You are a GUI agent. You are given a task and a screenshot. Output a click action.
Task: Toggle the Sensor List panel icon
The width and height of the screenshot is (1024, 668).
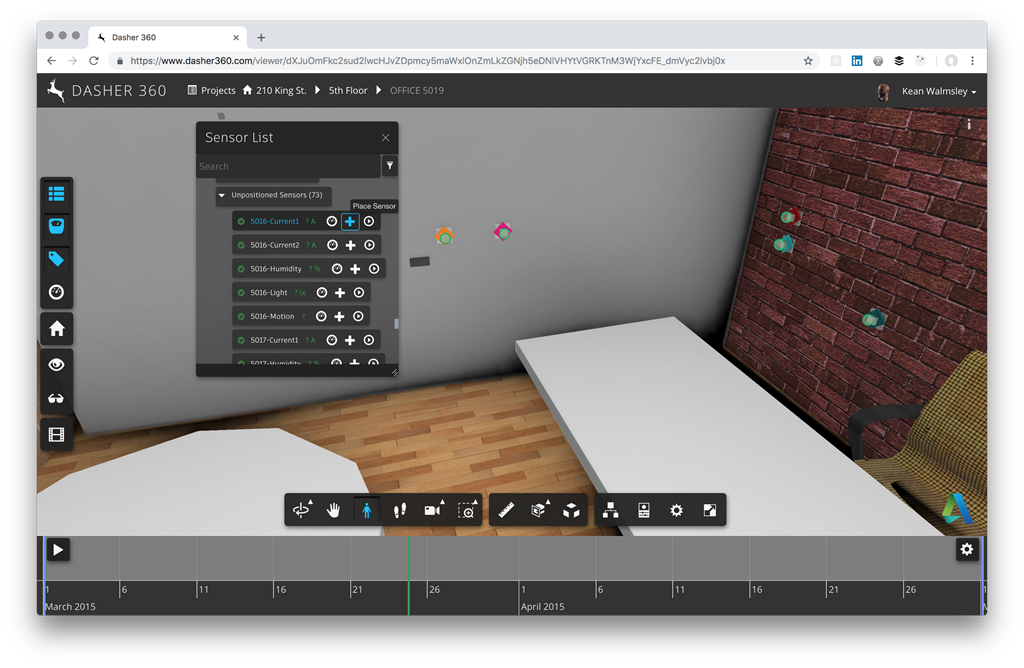(x=56, y=194)
